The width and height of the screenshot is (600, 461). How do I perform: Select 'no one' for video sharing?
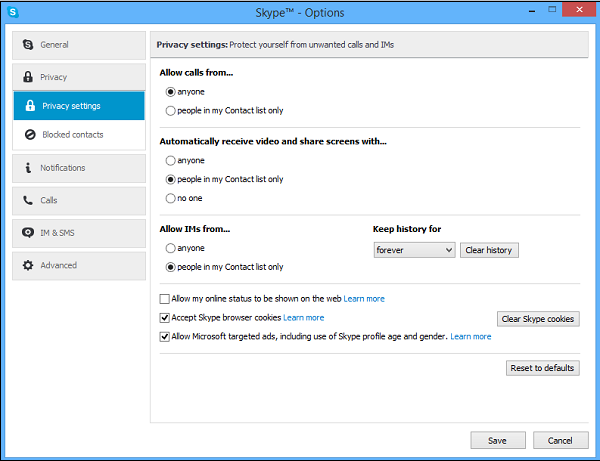point(171,198)
